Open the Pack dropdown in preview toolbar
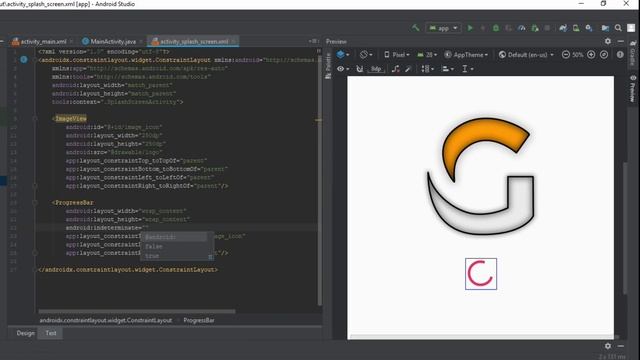Screen dimensions: 640x360 (427, 69)
